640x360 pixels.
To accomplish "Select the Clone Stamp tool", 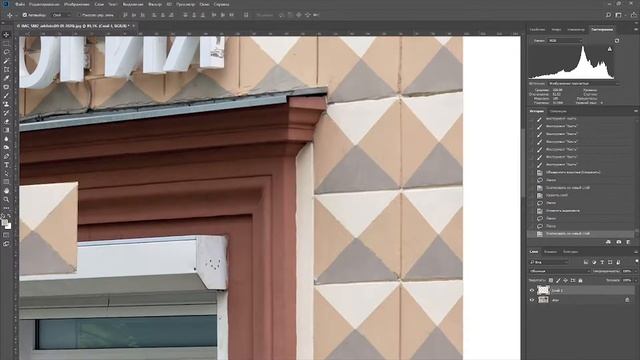I will point(6,104).
